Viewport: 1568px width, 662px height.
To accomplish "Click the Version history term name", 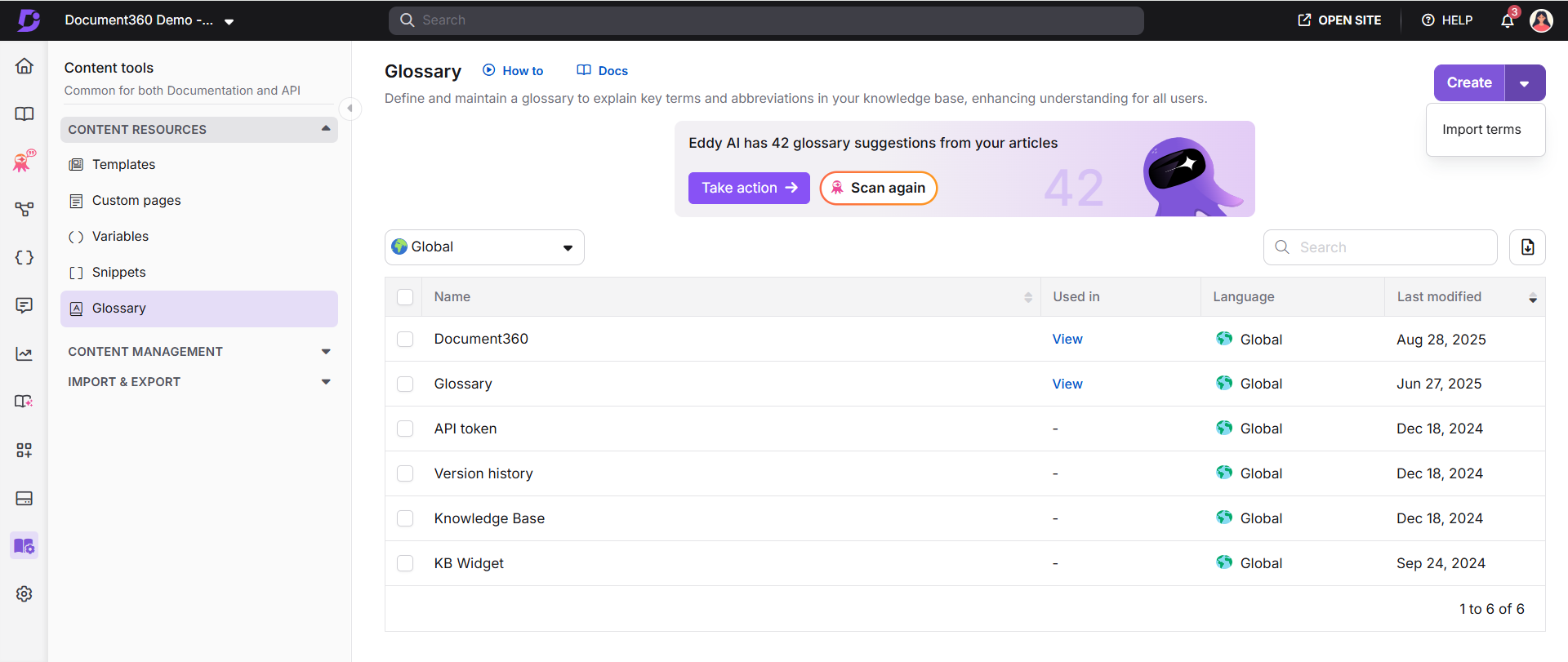I will click(483, 473).
